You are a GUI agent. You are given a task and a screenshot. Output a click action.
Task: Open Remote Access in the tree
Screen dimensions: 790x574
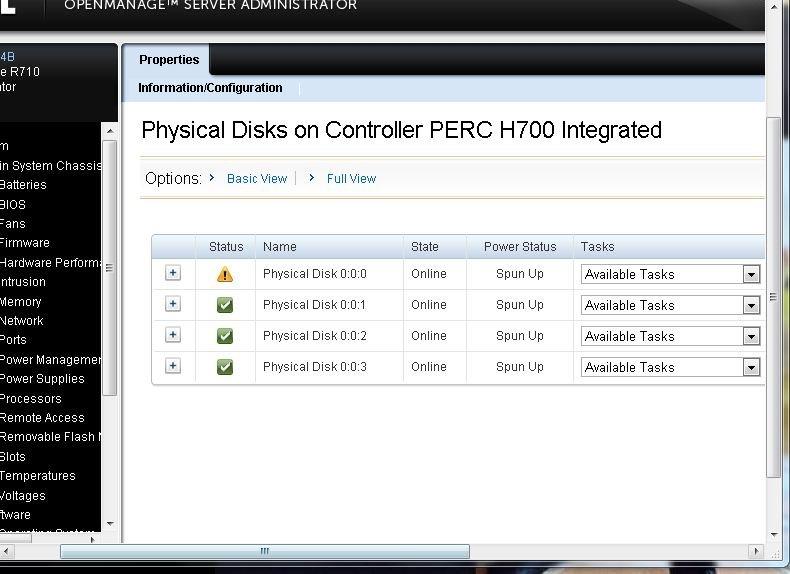pos(42,418)
